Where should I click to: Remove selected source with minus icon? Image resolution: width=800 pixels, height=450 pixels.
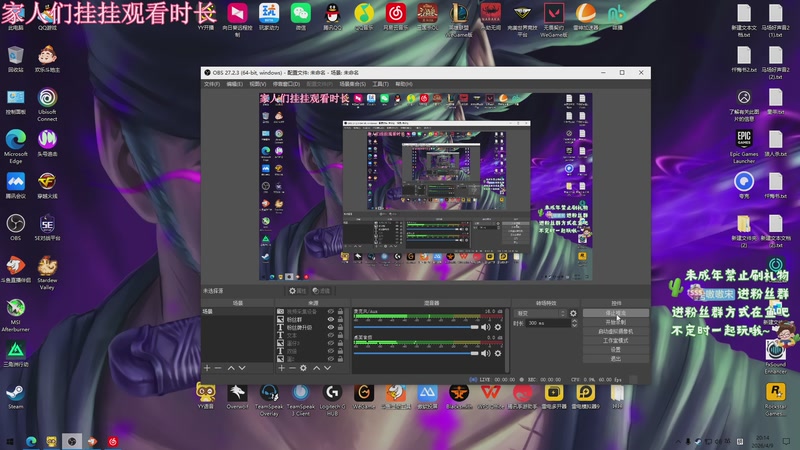[292, 368]
